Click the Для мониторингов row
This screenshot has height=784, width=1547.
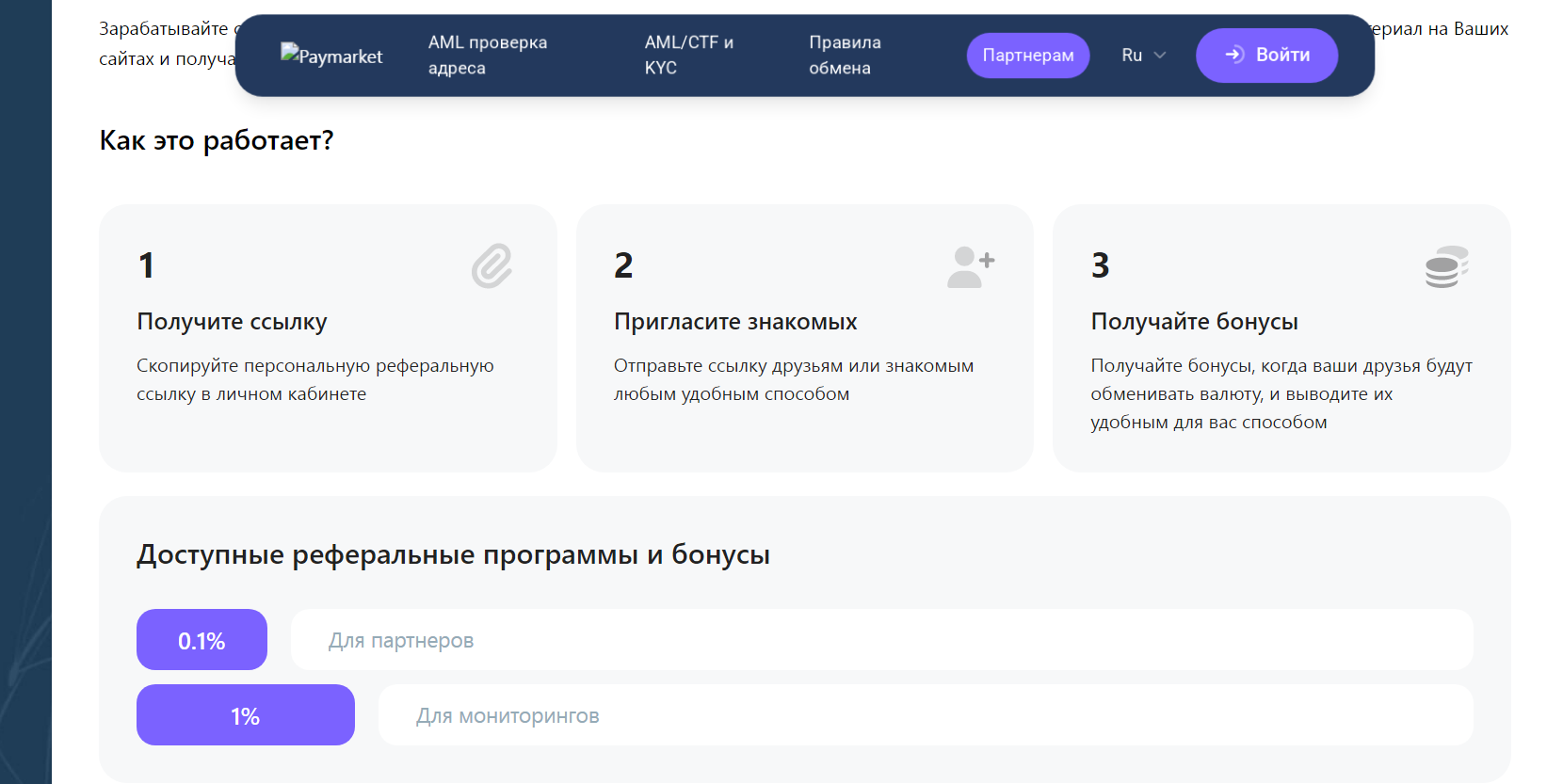[x=926, y=715]
